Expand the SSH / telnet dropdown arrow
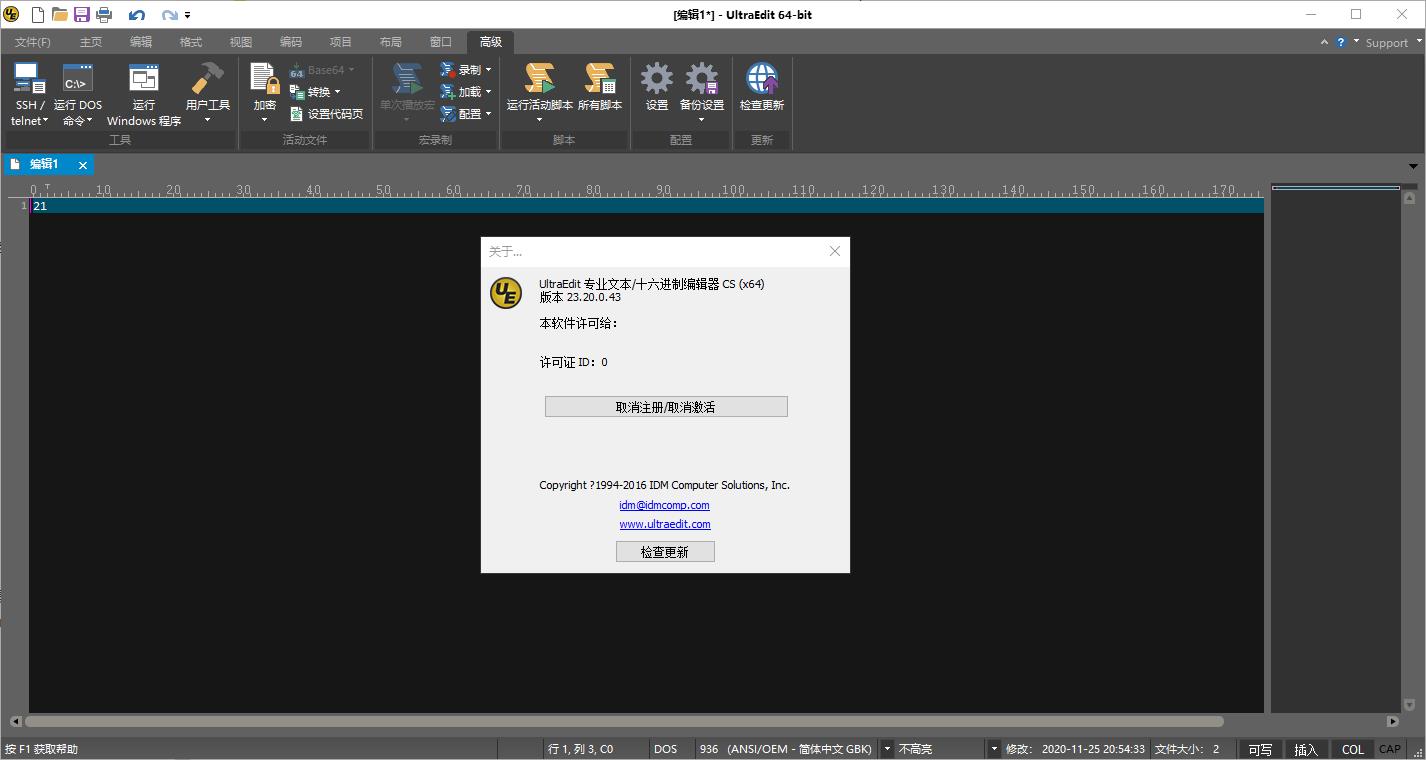 [x=45, y=121]
